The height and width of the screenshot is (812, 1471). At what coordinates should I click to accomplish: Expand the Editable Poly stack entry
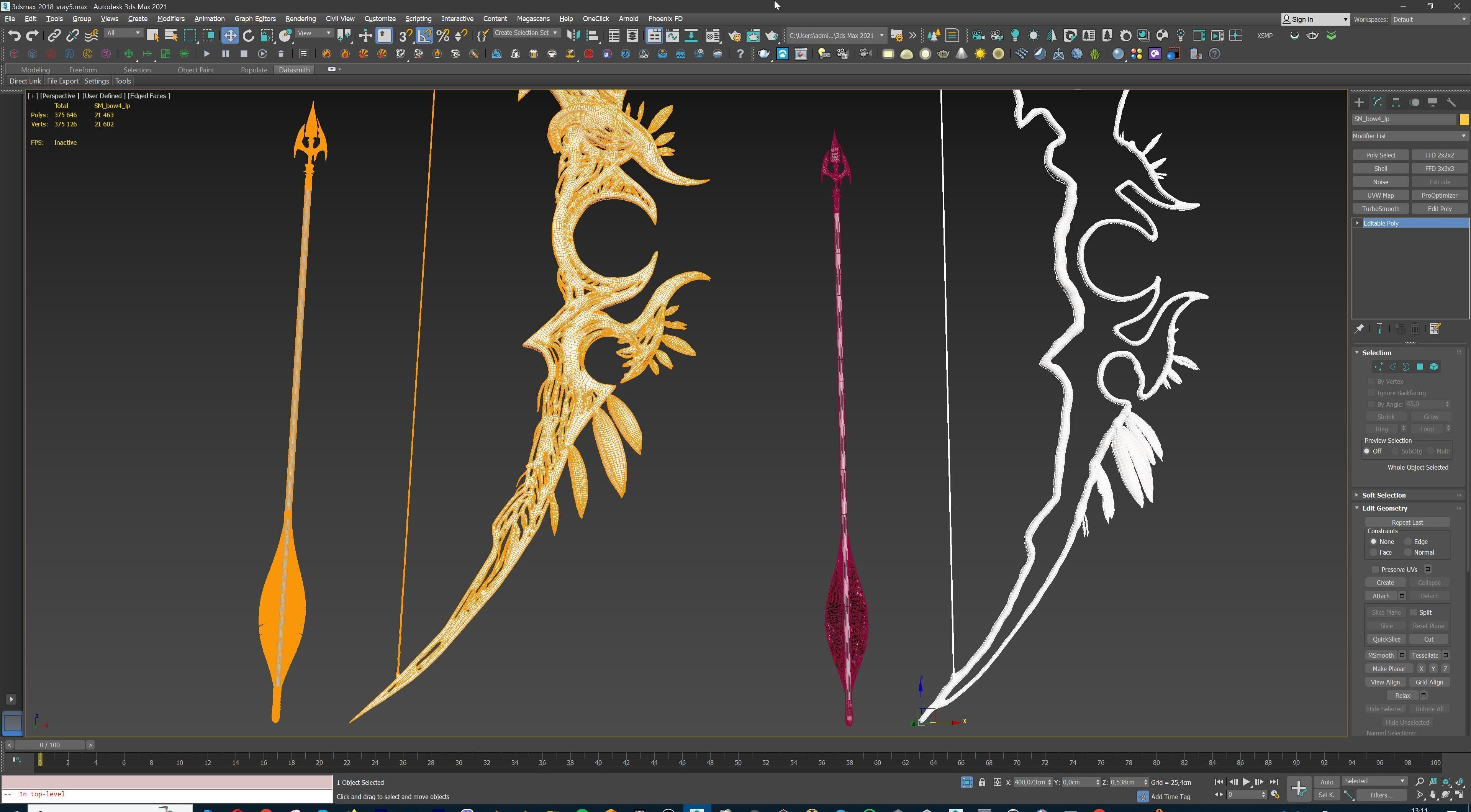coord(1357,223)
